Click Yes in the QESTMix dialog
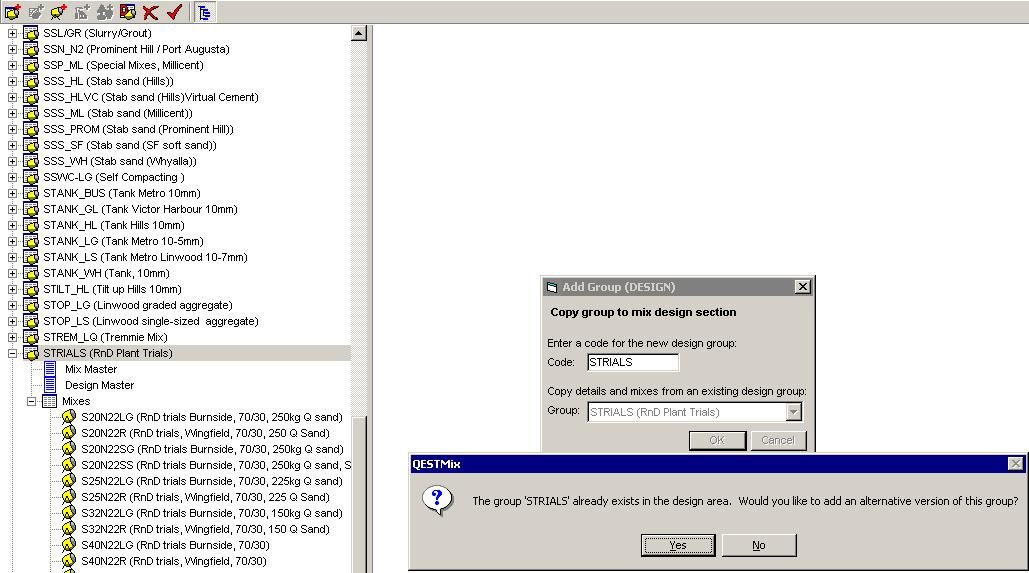The image size is (1029, 573). coord(678,545)
